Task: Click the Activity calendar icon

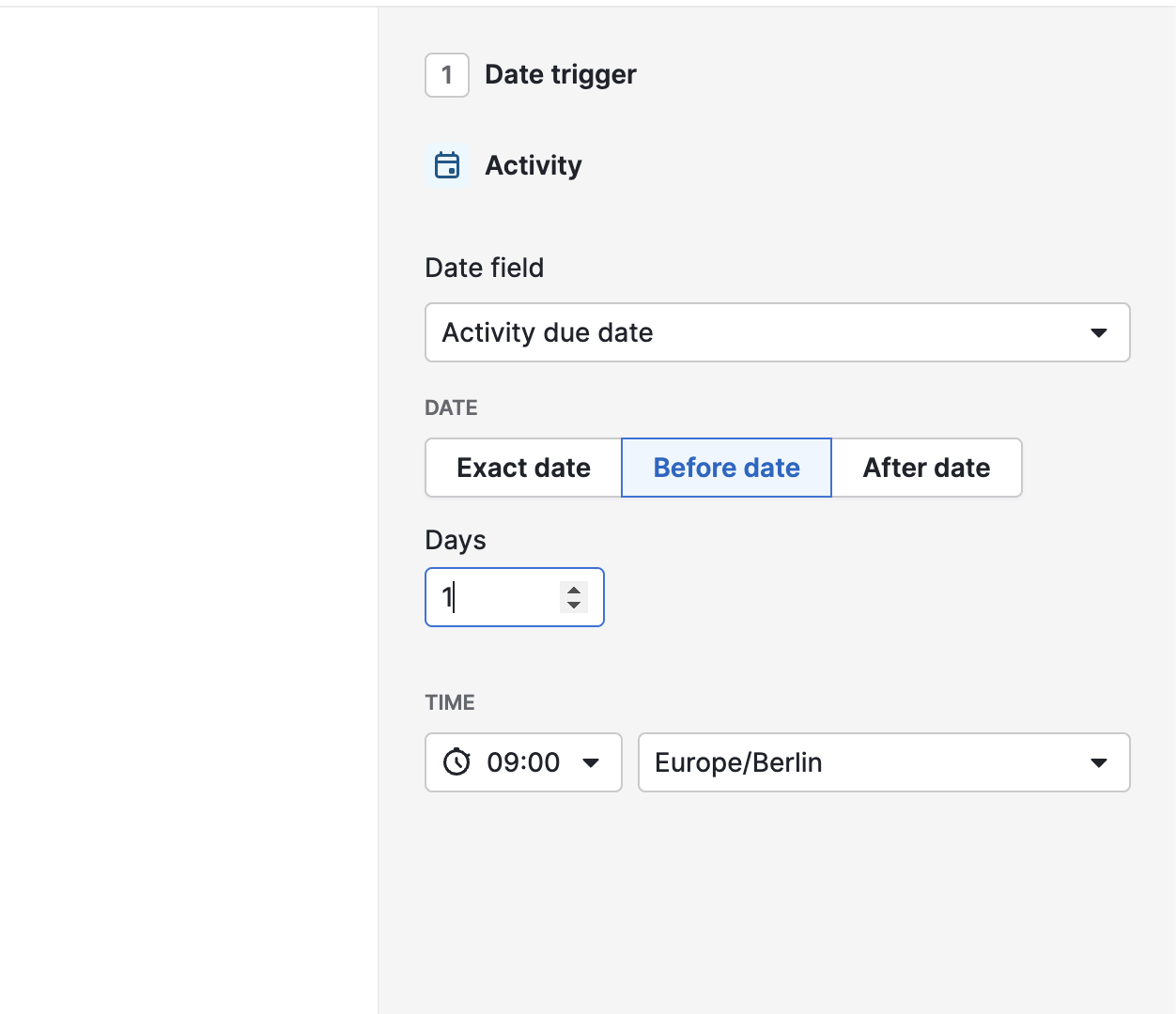Action: pos(447,165)
